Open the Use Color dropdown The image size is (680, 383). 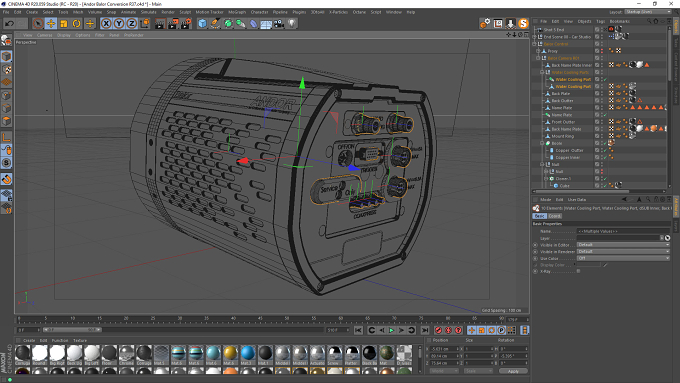pyautogui.click(x=624, y=258)
